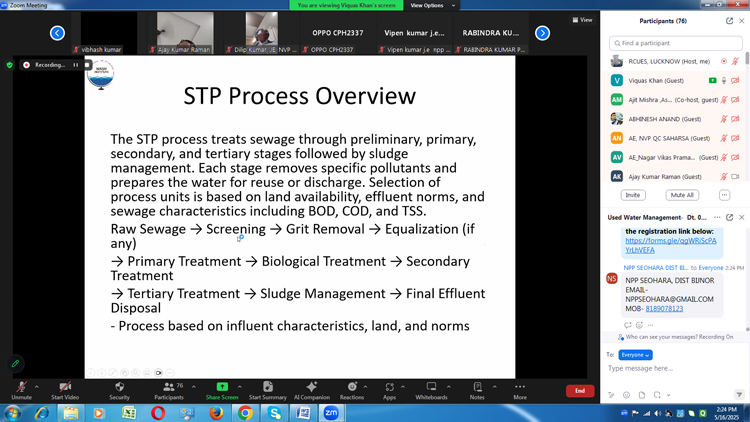Expand the arrow next to Participants
The width and height of the screenshot is (750, 422).
194,387
